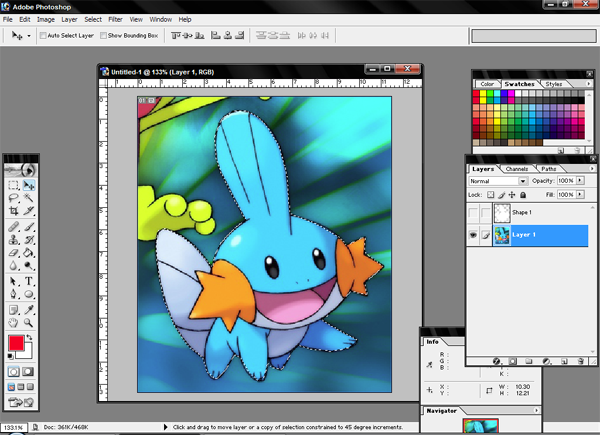
Task: Delete layer using the trash icon
Action: click(580, 361)
